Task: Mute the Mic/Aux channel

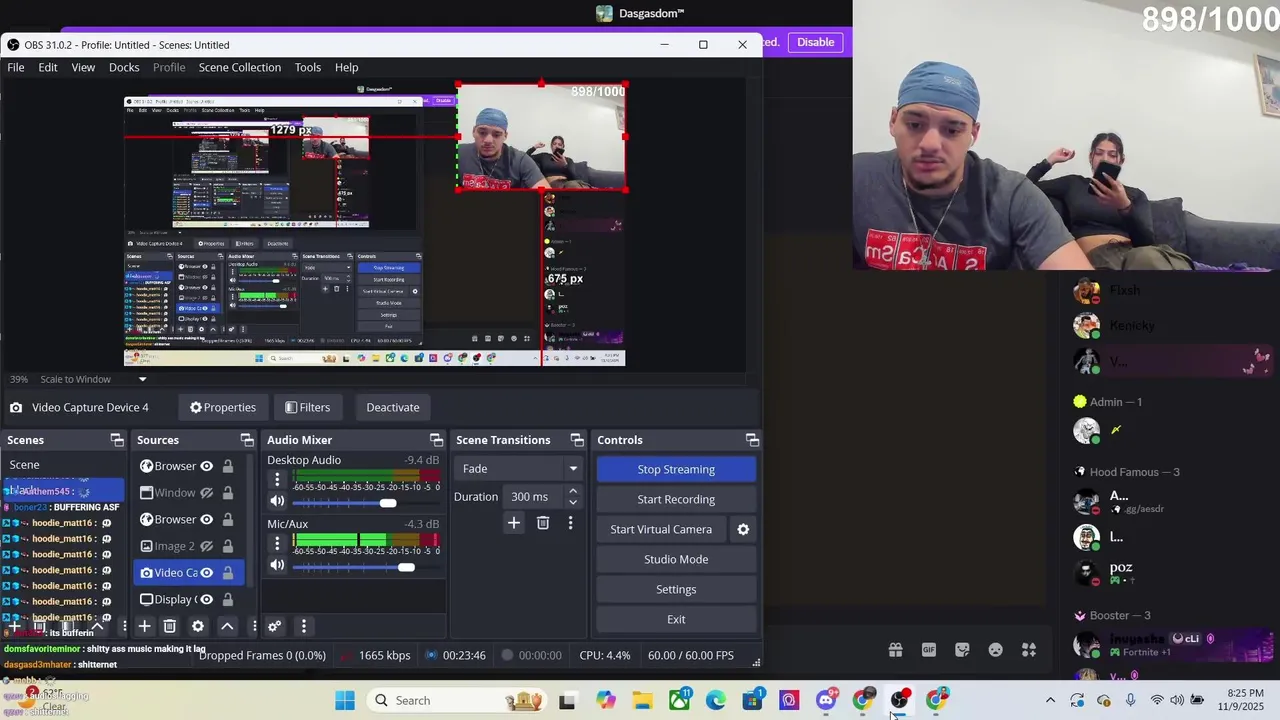Action: click(277, 566)
